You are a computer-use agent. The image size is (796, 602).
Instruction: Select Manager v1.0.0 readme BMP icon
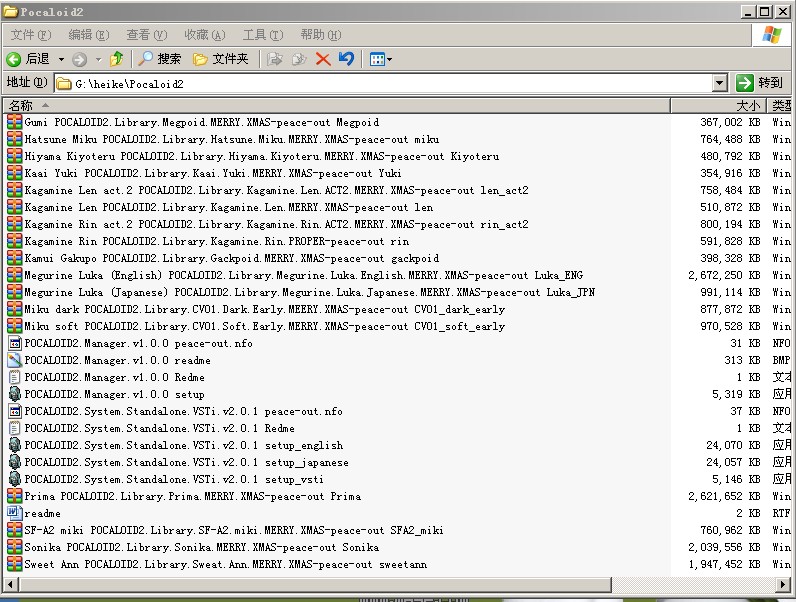pyautogui.click(x=15, y=360)
